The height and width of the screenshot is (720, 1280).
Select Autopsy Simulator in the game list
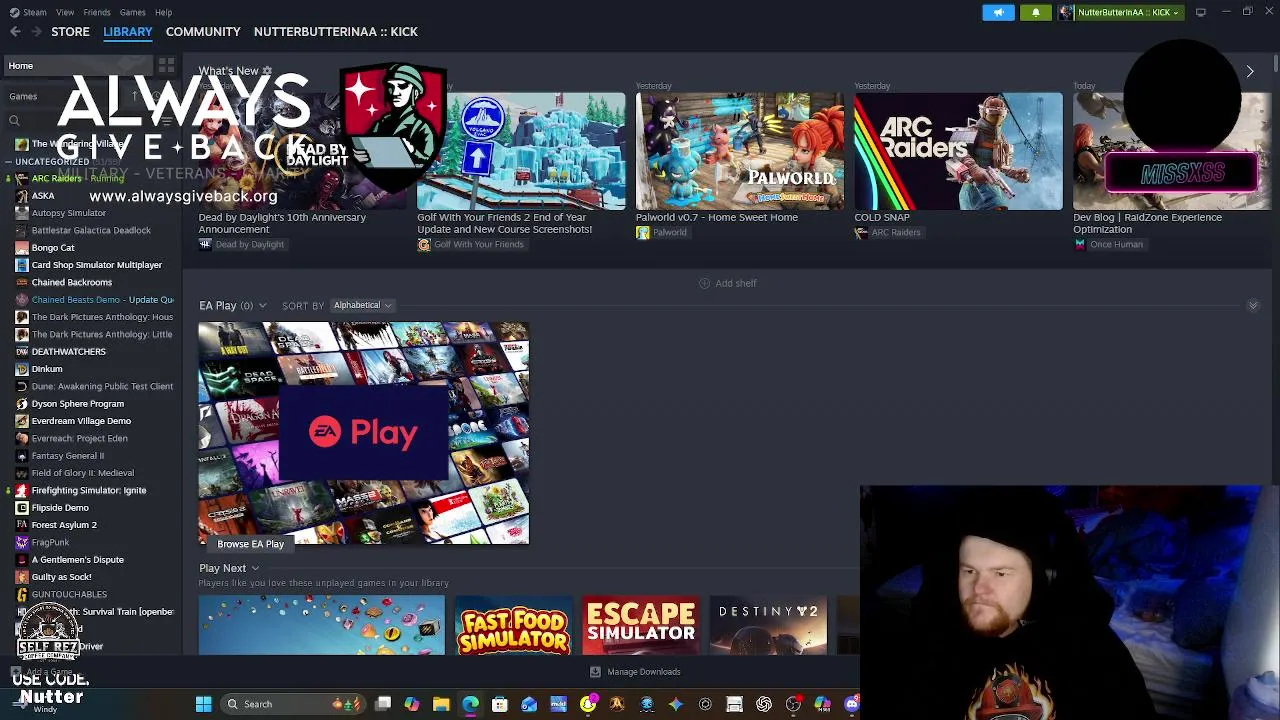(x=69, y=213)
